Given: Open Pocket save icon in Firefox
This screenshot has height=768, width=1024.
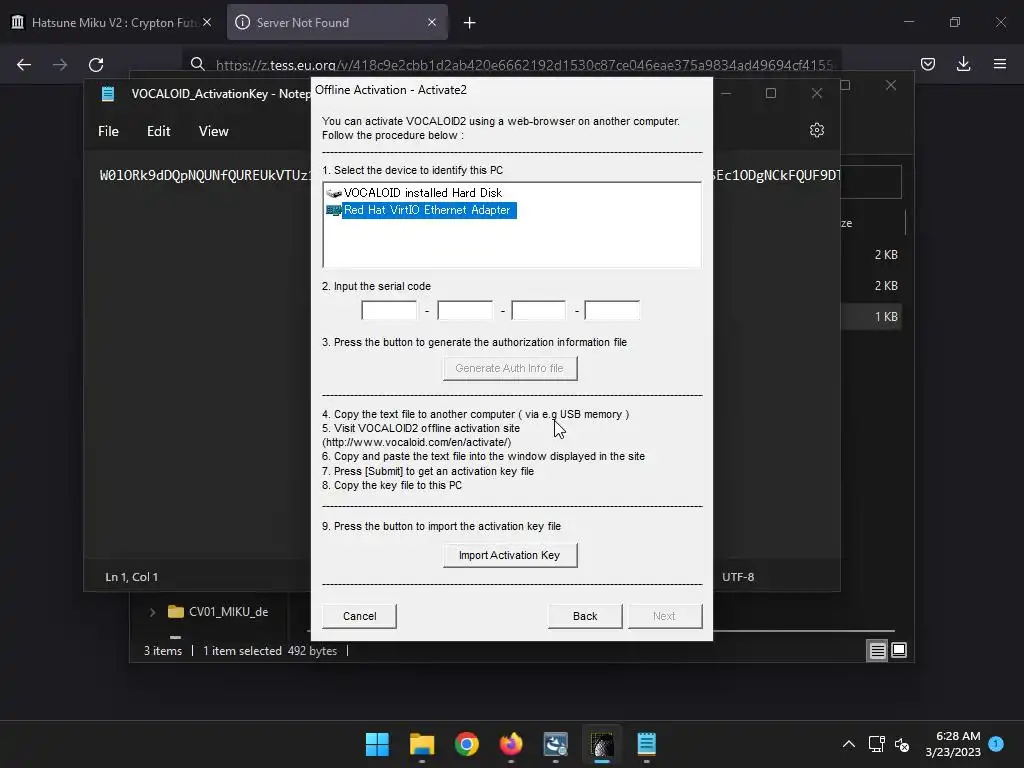Looking at the screenshot, I should point(928,64).
